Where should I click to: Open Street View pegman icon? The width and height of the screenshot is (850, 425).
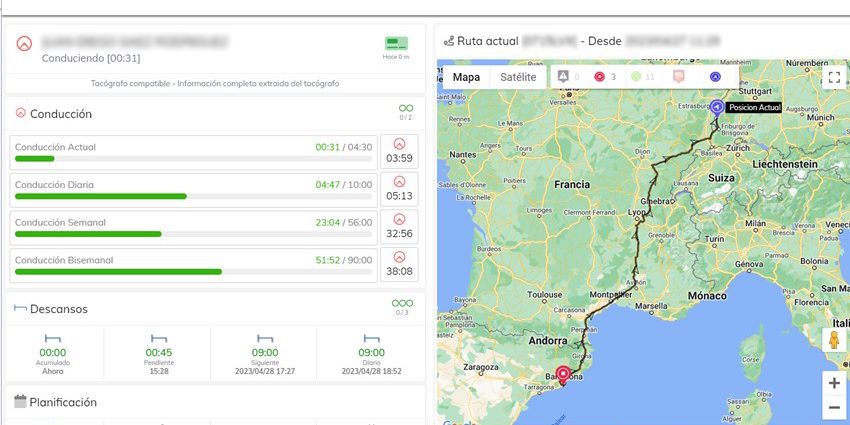click(834, 340)
